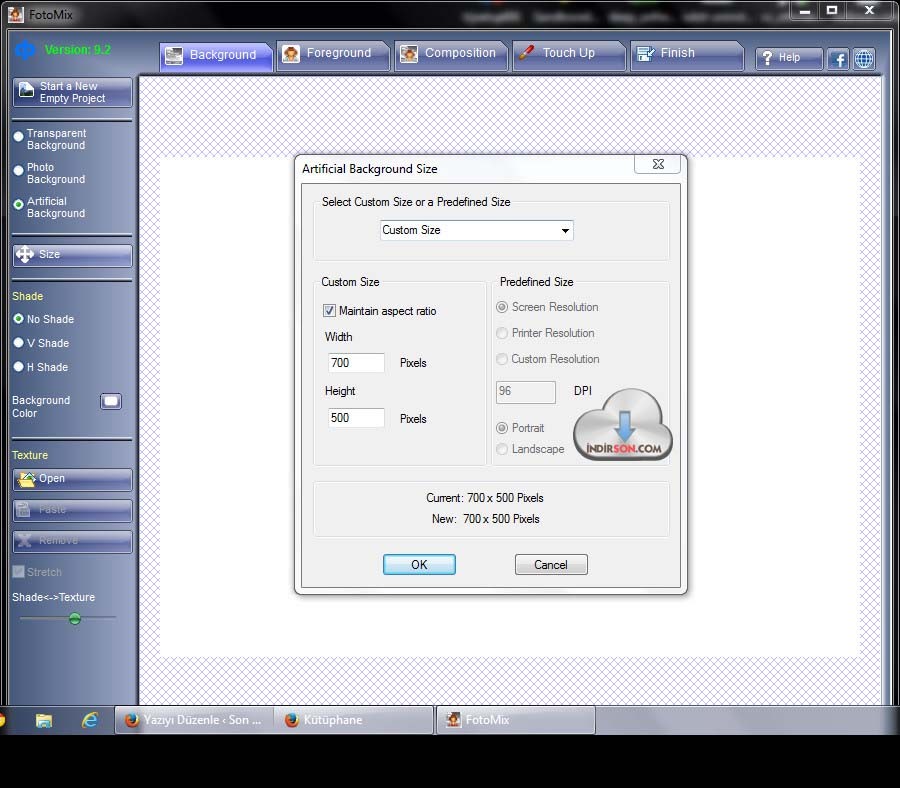This screenshot has height=788, width=900.
Task: Start a New Empty Project
Action: coord(72,92)
